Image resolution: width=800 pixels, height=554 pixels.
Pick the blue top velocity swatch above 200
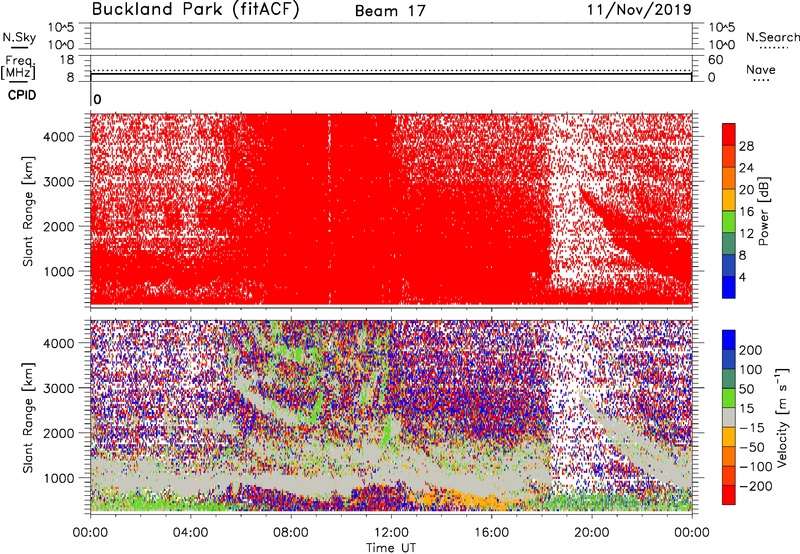pos(729,340)
